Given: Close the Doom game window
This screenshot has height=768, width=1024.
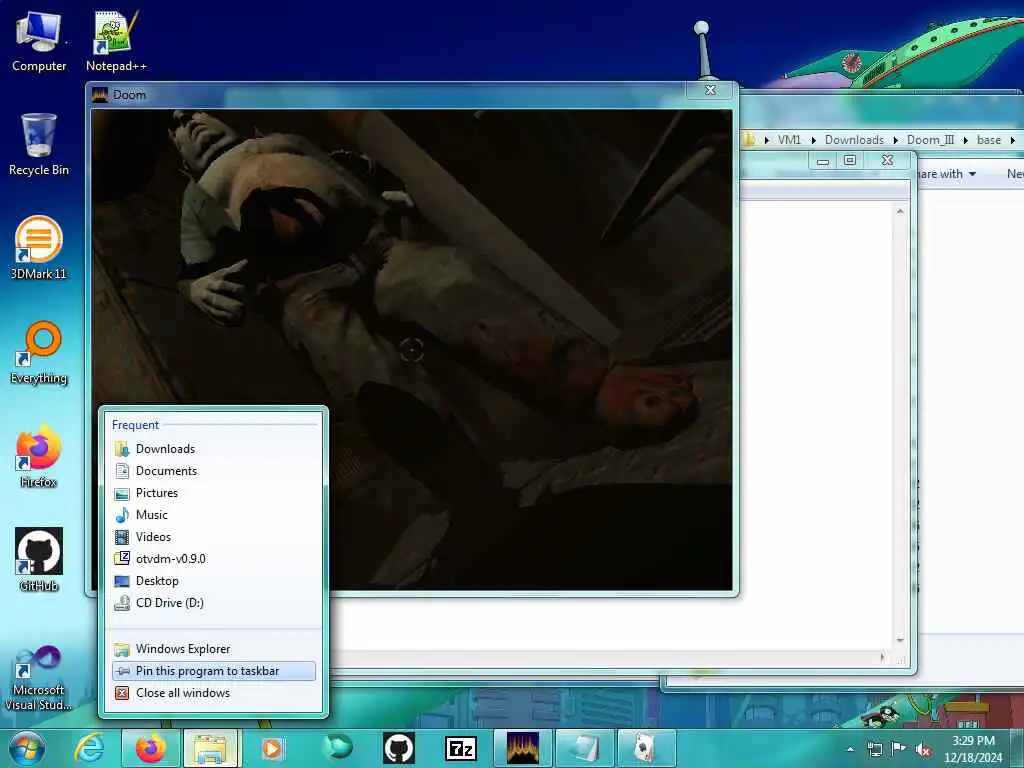Looking at the screenshot, I should [x=711, y=90].
